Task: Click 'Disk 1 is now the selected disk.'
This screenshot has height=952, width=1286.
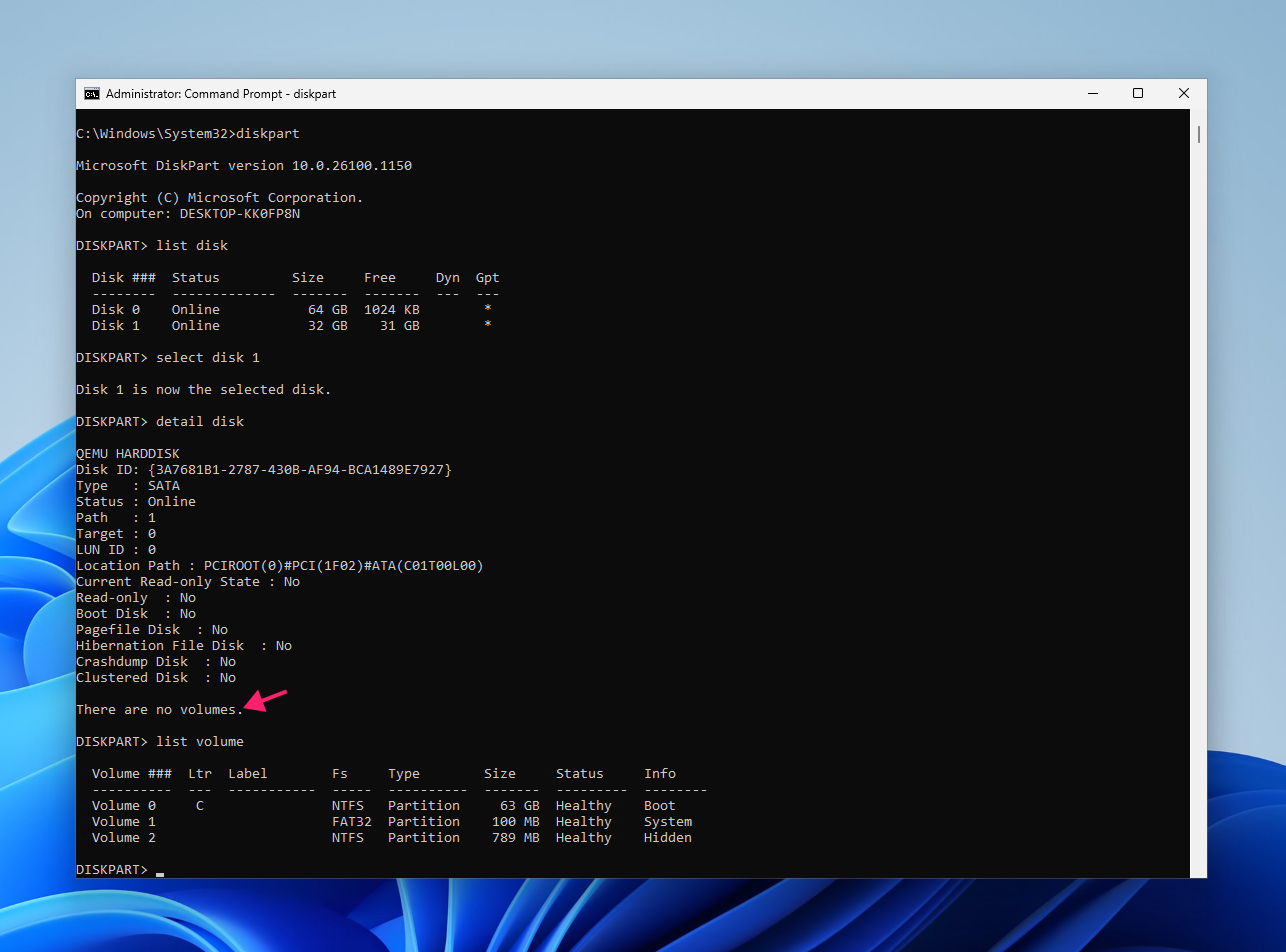Action: (x=204, y=389)
